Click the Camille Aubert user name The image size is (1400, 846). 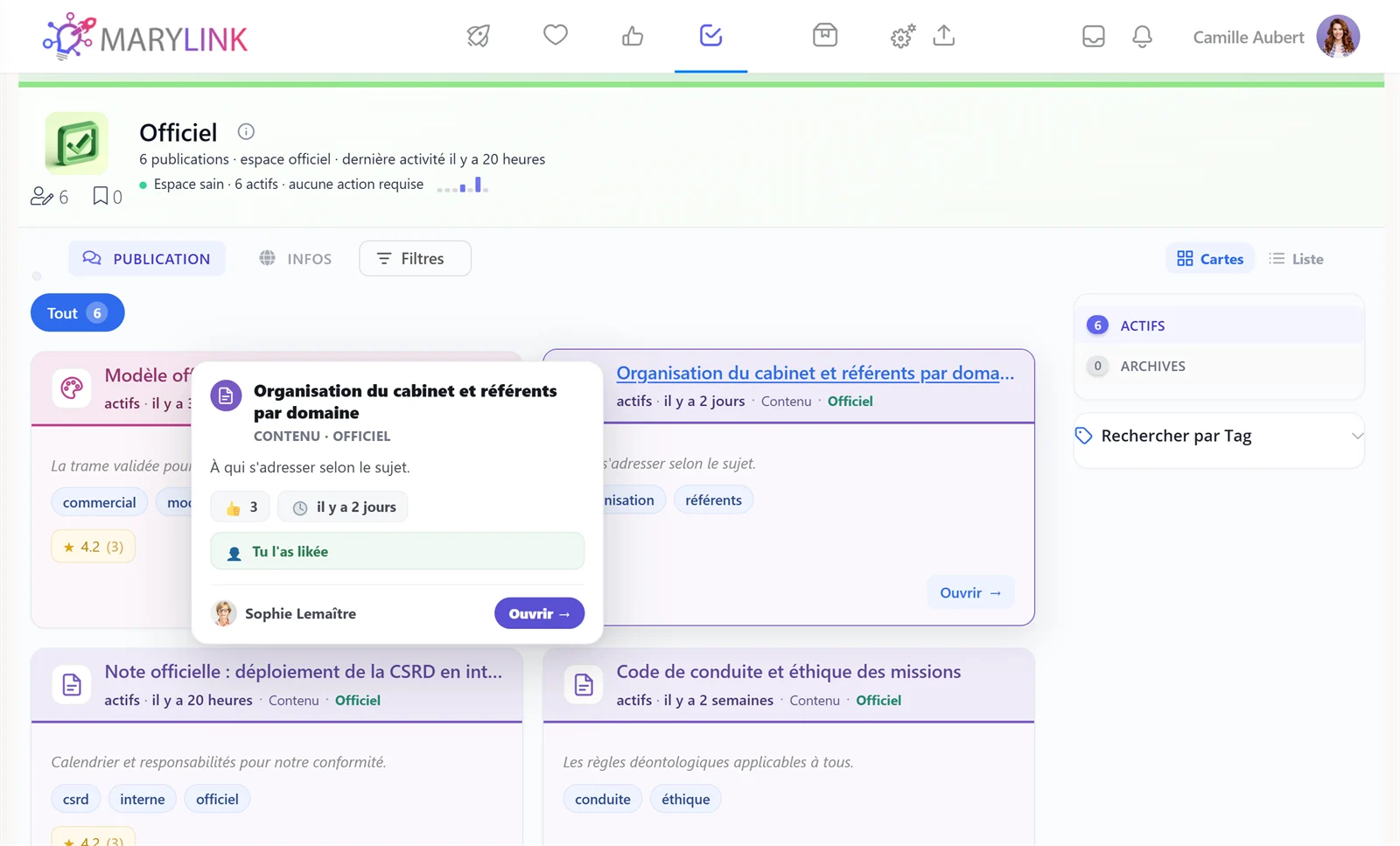pyautogui.click(x=1249, y=38)
